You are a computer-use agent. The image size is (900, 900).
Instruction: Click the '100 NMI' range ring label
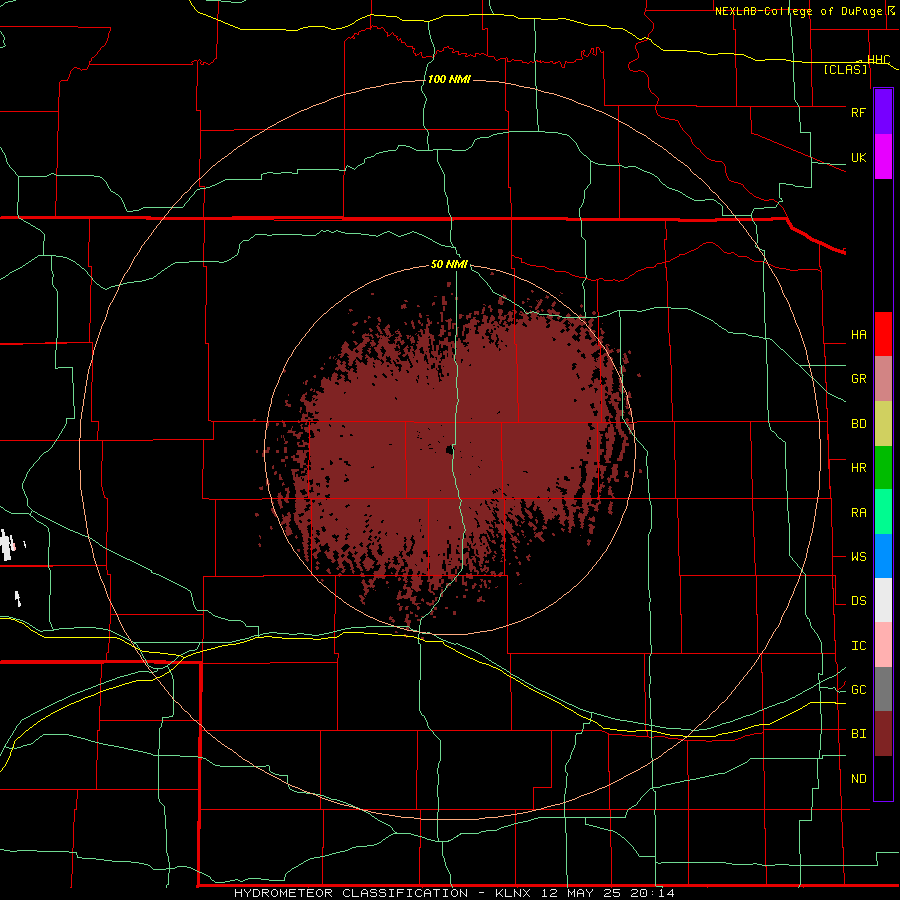click(x=449, y=79)
